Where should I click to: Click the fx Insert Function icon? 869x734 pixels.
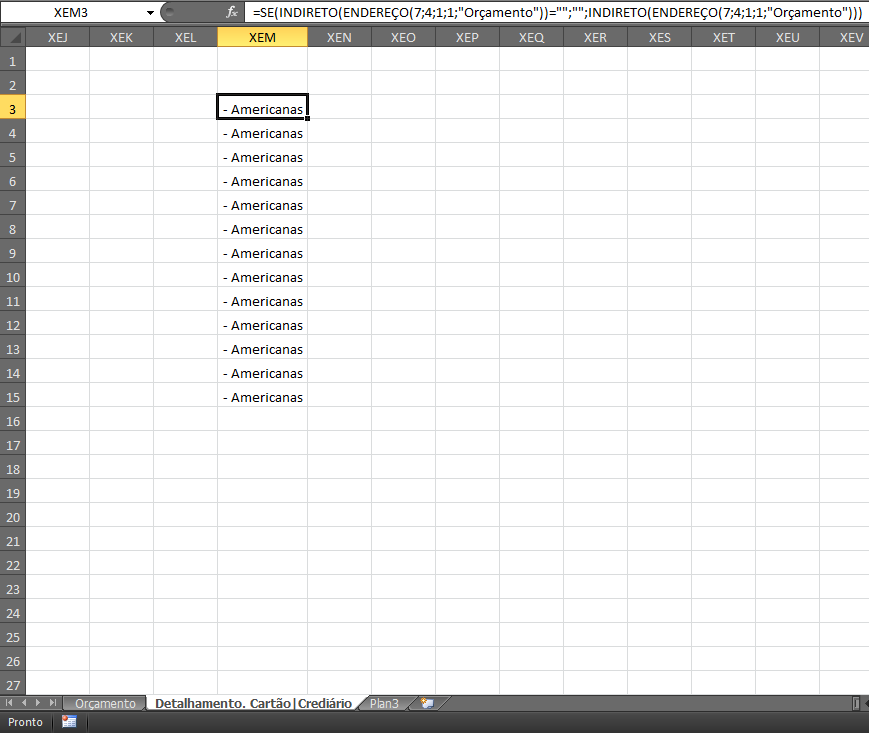[232, 12]
